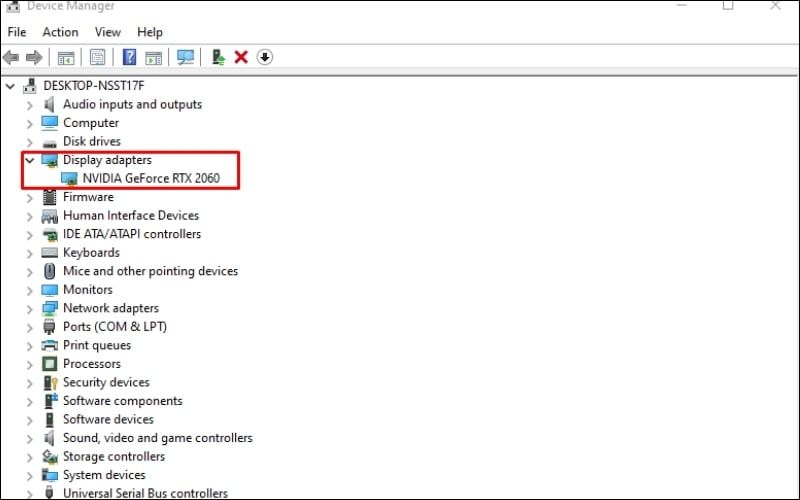The height and width of the screenshot is (500, 800).
Task: Click the IDE ATA/ATAPI controllers icon
Action: (49, 235)
